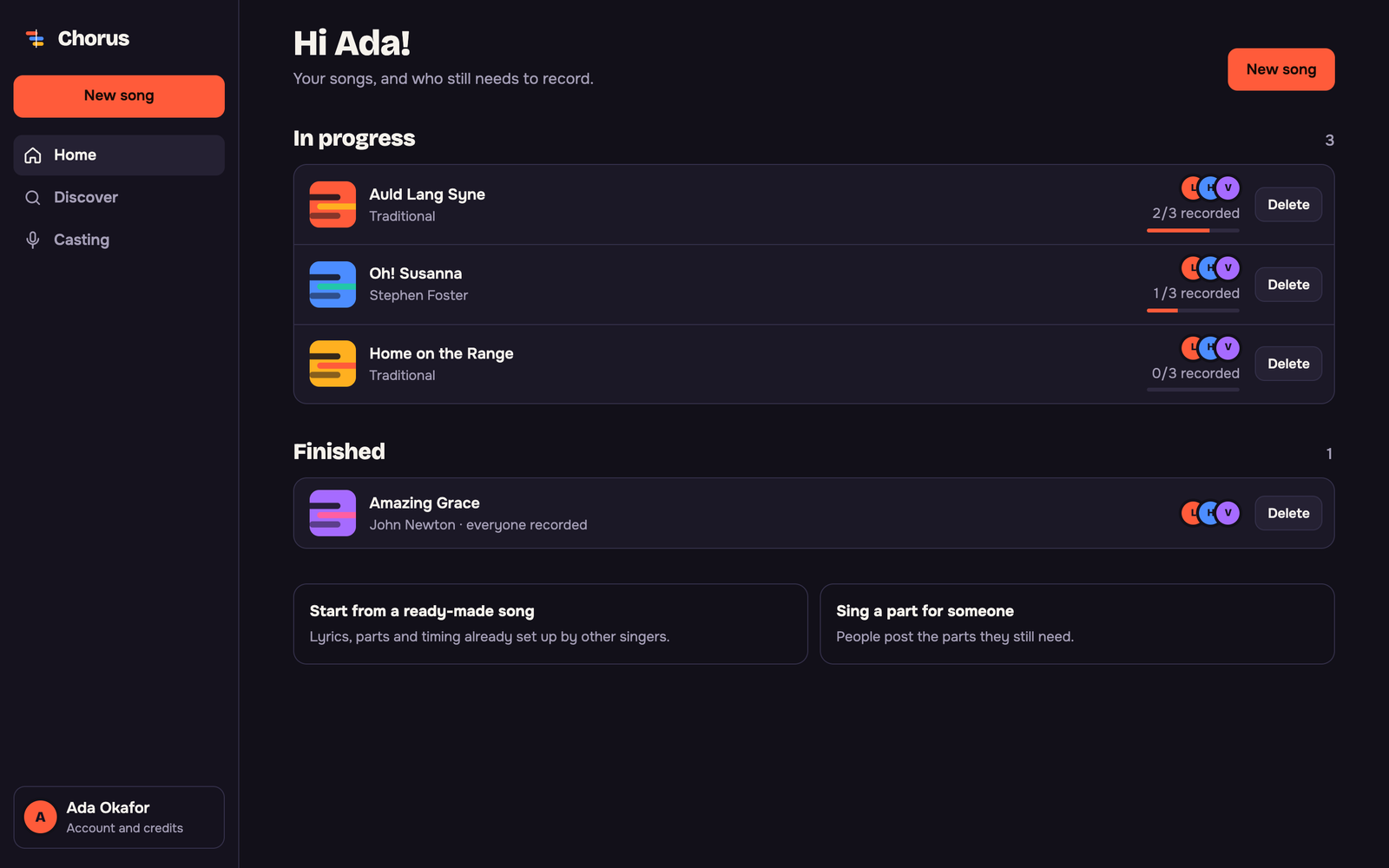Click the purple V singer avatar on Auld Lang Syne
The width and height of the screenshot is (1389, 868).
(x=1228, y=187)
